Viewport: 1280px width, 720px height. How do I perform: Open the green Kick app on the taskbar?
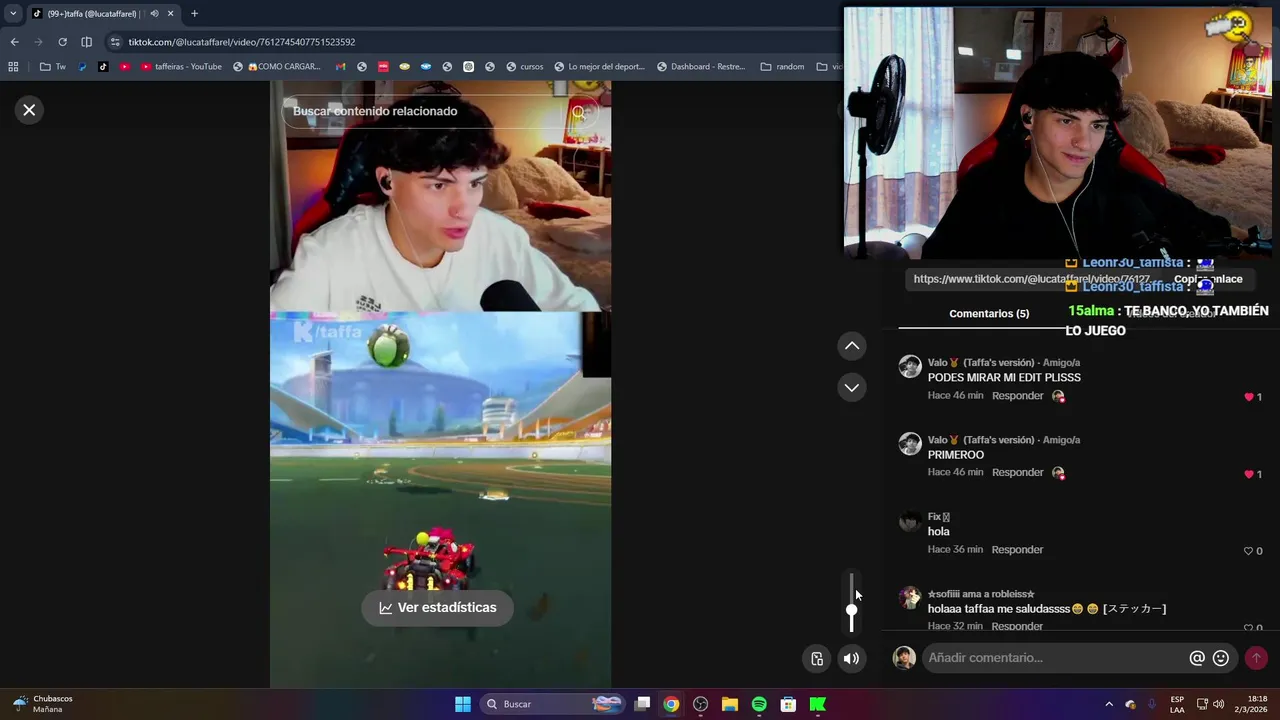coord(818,704)
